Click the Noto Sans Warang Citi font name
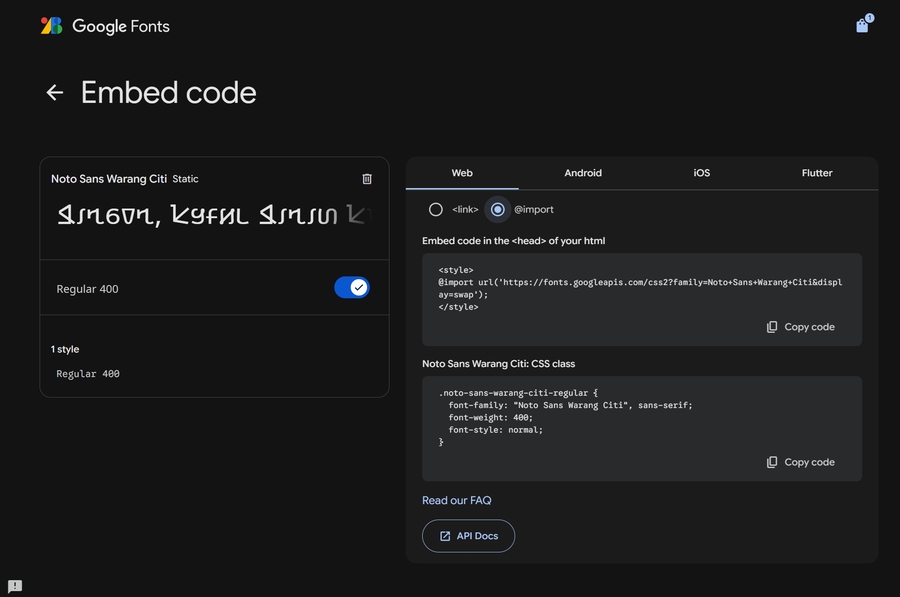 coord(109,179)
